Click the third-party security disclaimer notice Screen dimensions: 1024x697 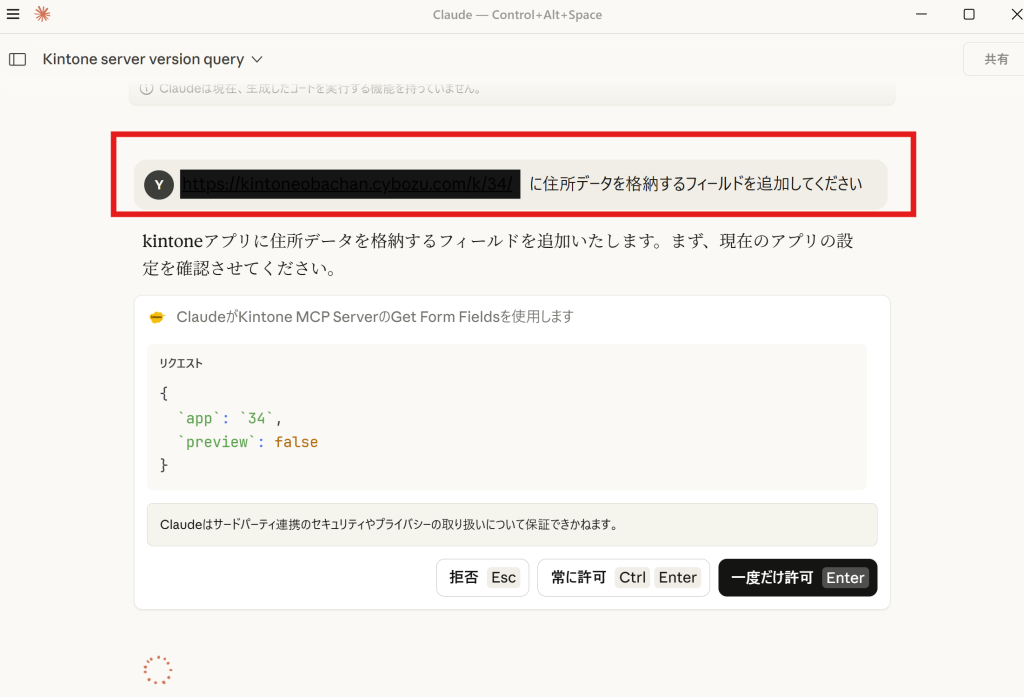click(512, 525)
